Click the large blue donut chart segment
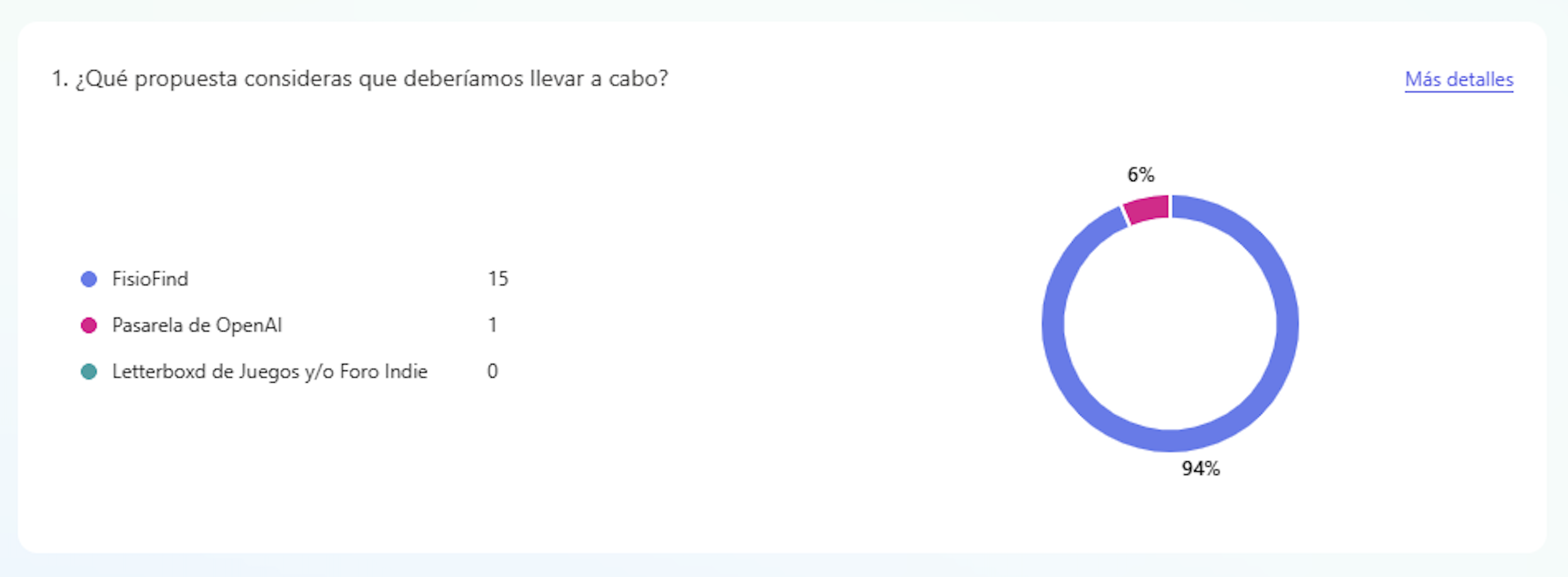This screenshot has width=1568, height=577. 1287,325
